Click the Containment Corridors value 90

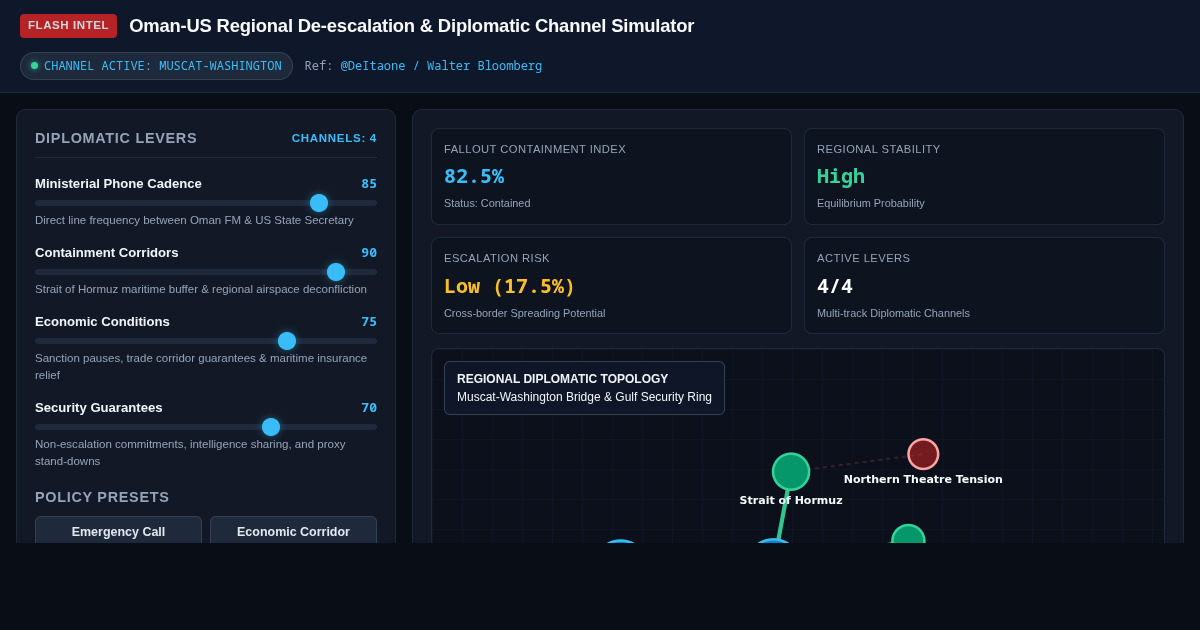point(369,253)
